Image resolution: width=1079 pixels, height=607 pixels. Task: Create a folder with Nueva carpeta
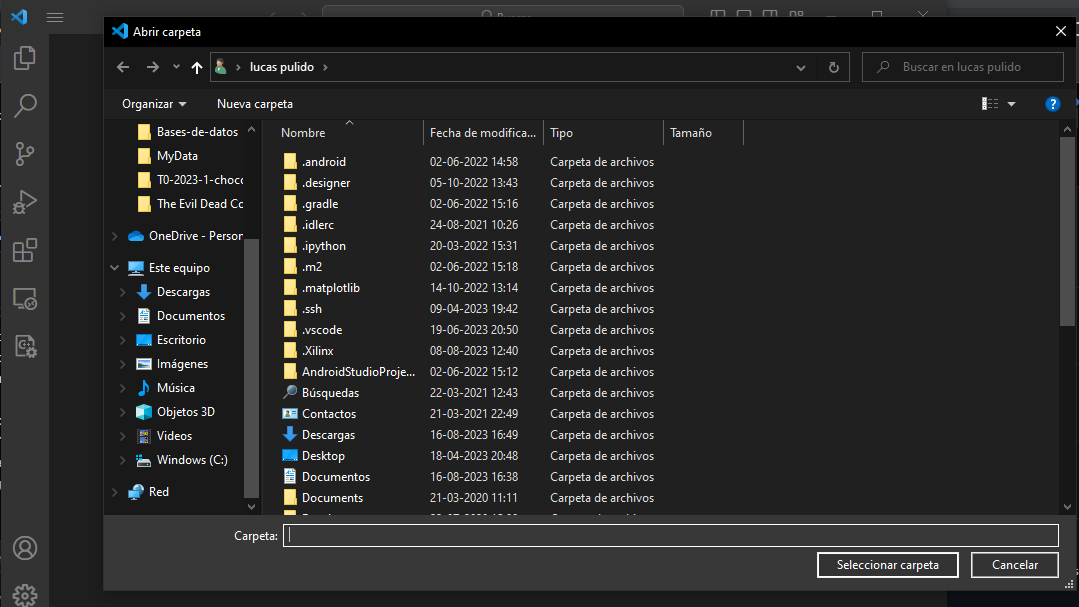253,103
